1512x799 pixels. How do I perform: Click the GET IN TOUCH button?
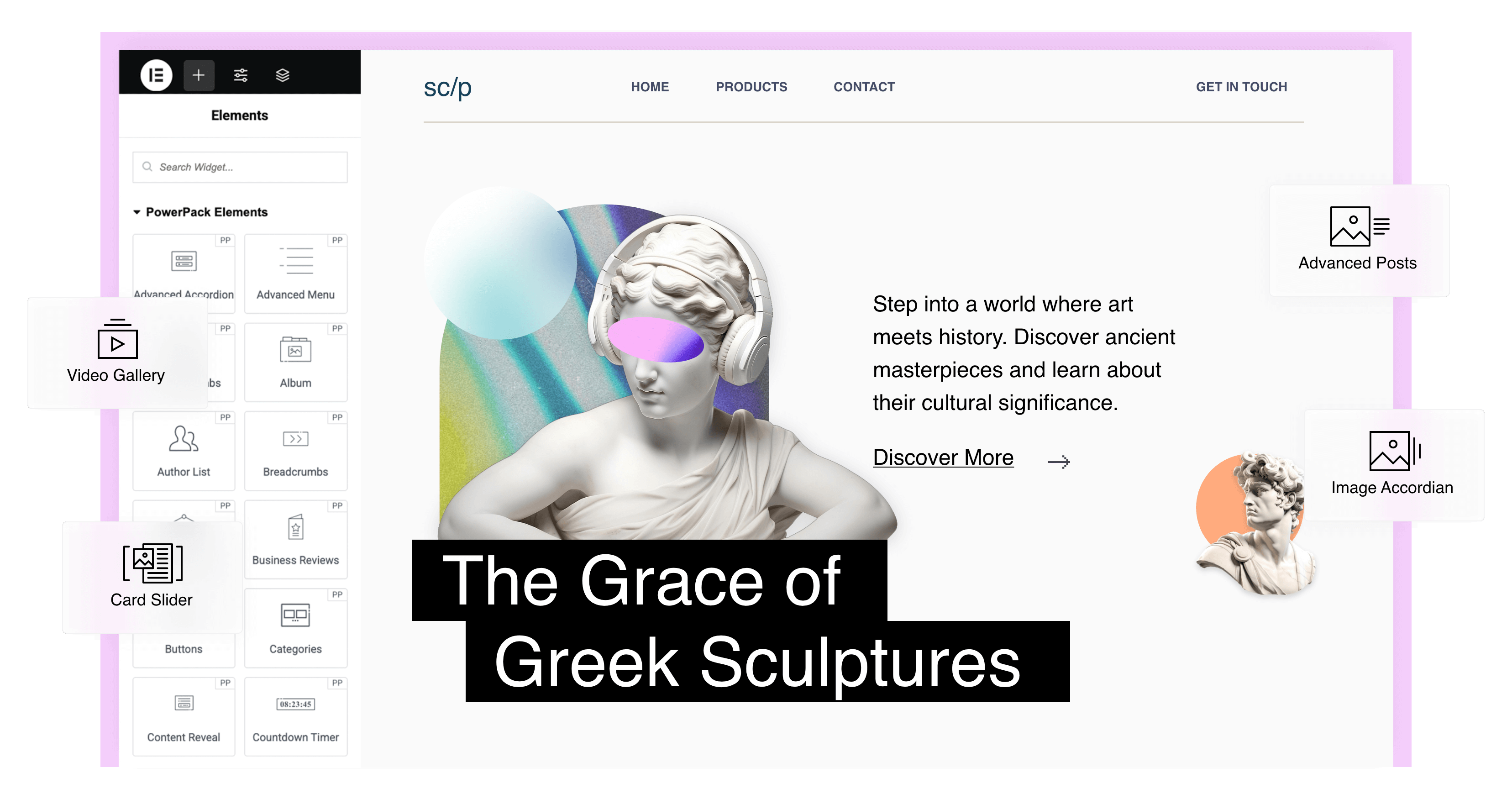1241,87
